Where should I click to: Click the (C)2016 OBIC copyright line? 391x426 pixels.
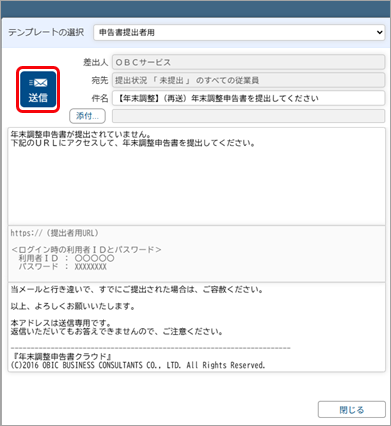pos(138,365)
